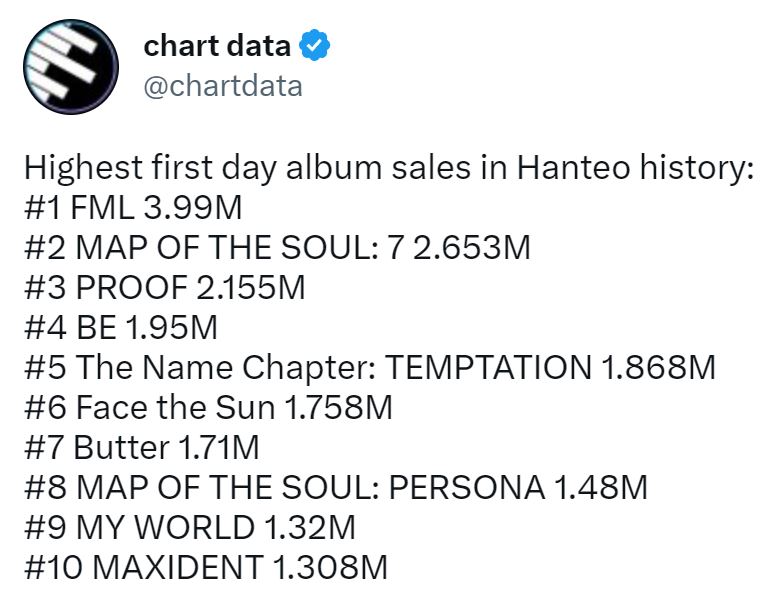The width and height of the screenshot is (782, 593).
Task: Click the blue verified badge icon
Action: coord(314,45)
